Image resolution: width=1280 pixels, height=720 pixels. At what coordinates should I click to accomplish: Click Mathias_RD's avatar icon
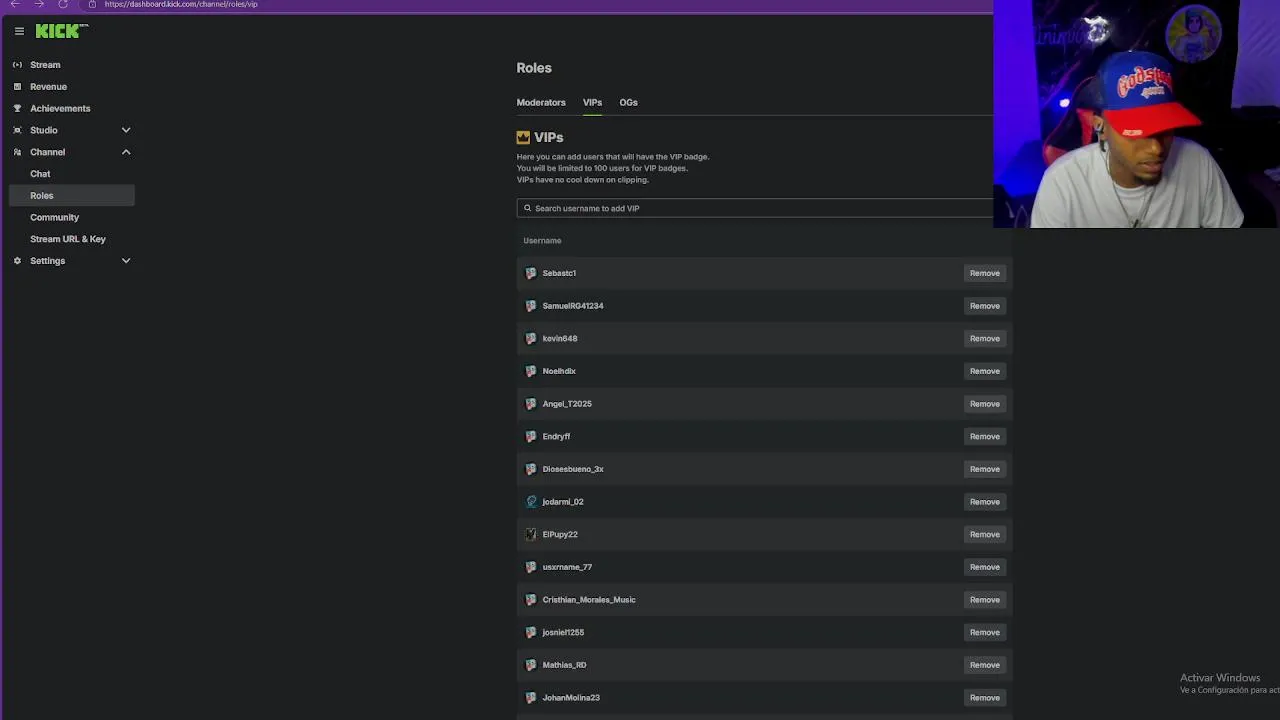[531, 665]
